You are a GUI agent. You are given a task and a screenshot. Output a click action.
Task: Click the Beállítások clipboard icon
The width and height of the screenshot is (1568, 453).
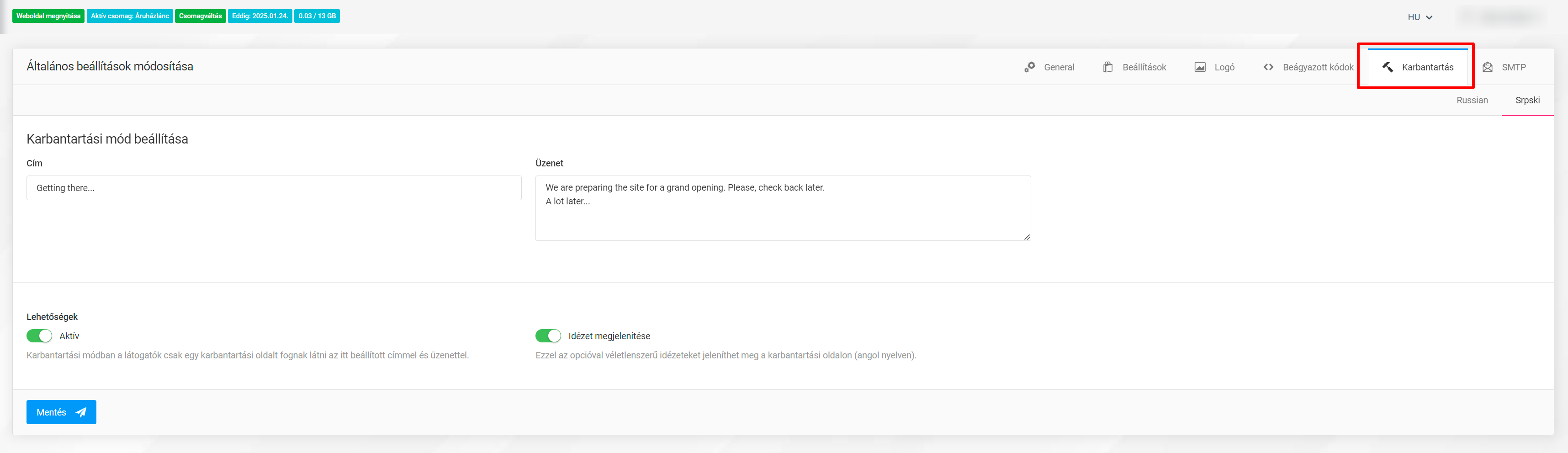pos(1108,67)
